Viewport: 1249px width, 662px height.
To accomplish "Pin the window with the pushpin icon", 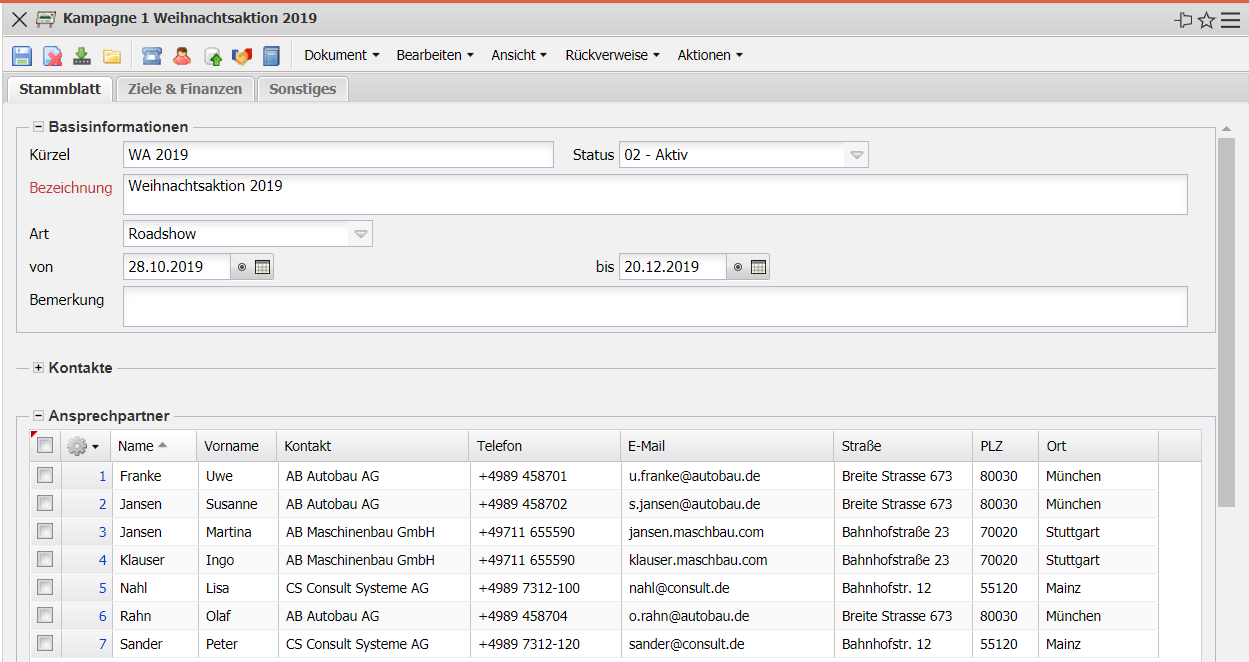I will (x=1184, y=20).
